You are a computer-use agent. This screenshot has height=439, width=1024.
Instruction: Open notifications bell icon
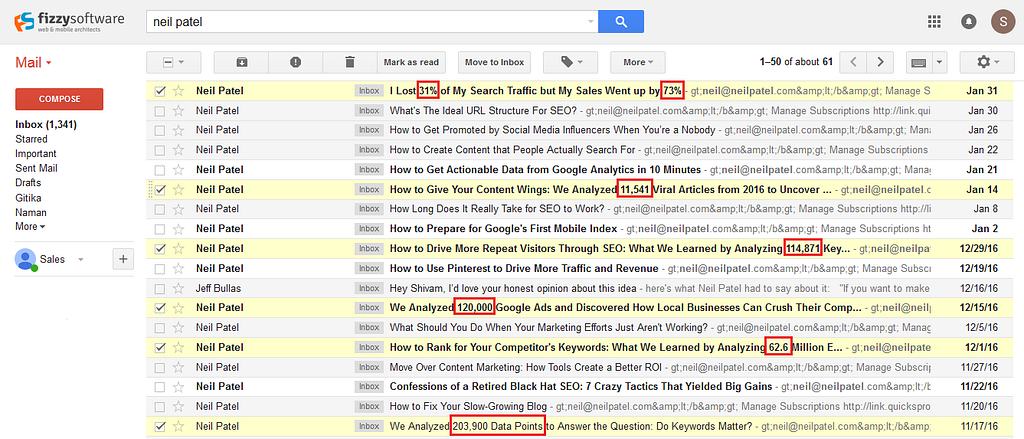[x=968, y=22]
